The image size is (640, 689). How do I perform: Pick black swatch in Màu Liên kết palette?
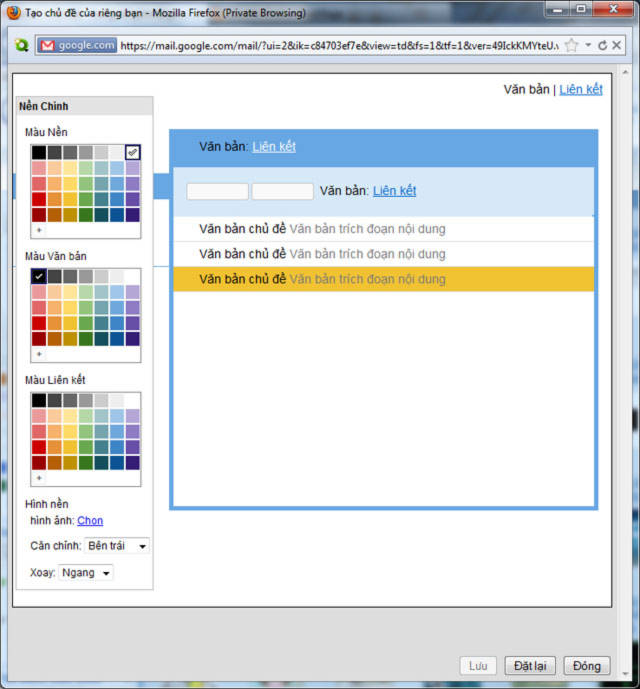click(39, 400)
